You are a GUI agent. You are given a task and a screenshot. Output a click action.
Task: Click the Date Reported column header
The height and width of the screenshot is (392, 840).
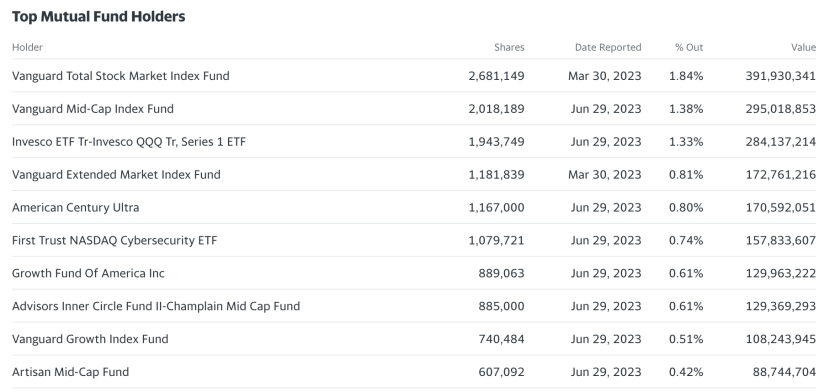[608, 47]
